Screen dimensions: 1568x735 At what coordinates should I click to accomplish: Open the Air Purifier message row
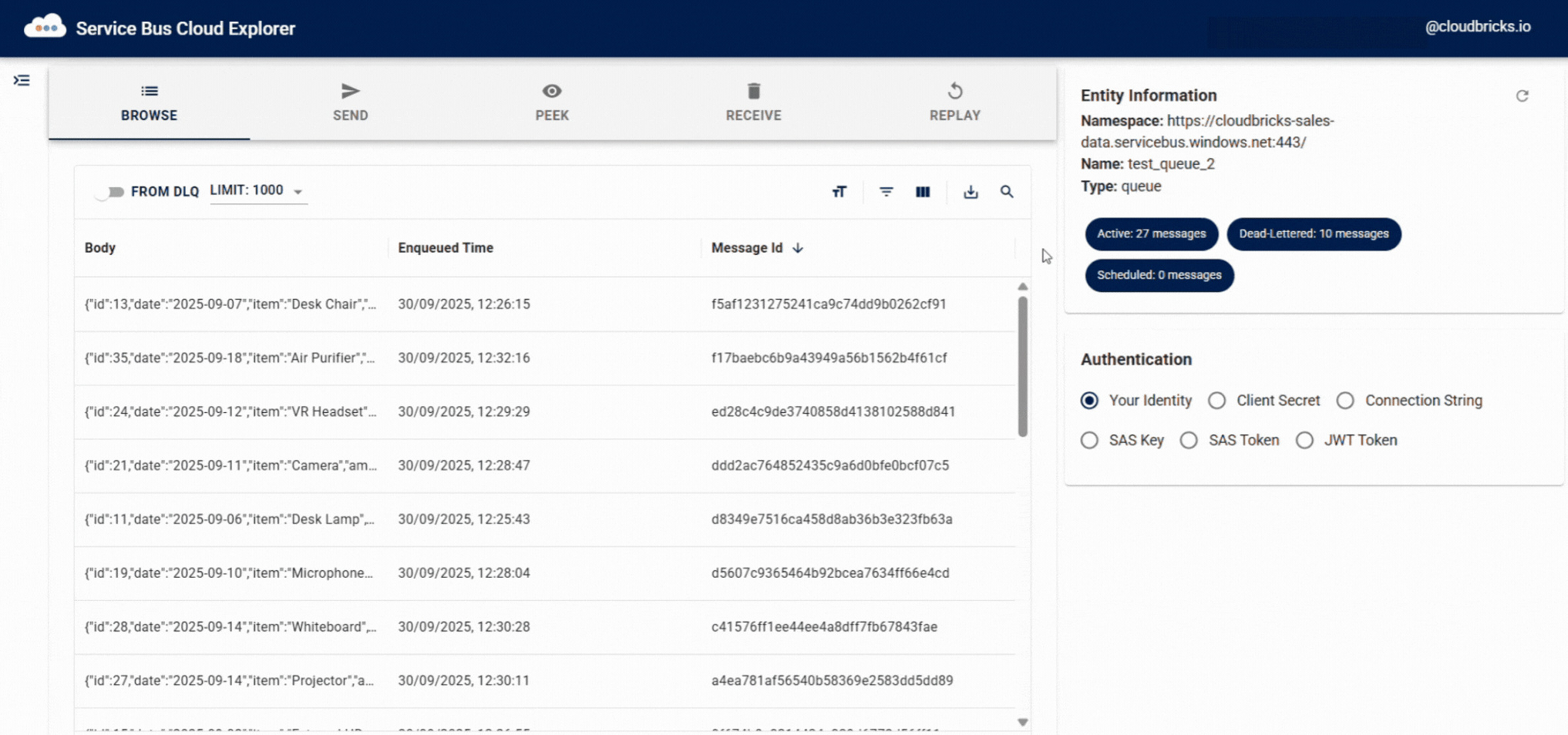(x=545, y=358)
